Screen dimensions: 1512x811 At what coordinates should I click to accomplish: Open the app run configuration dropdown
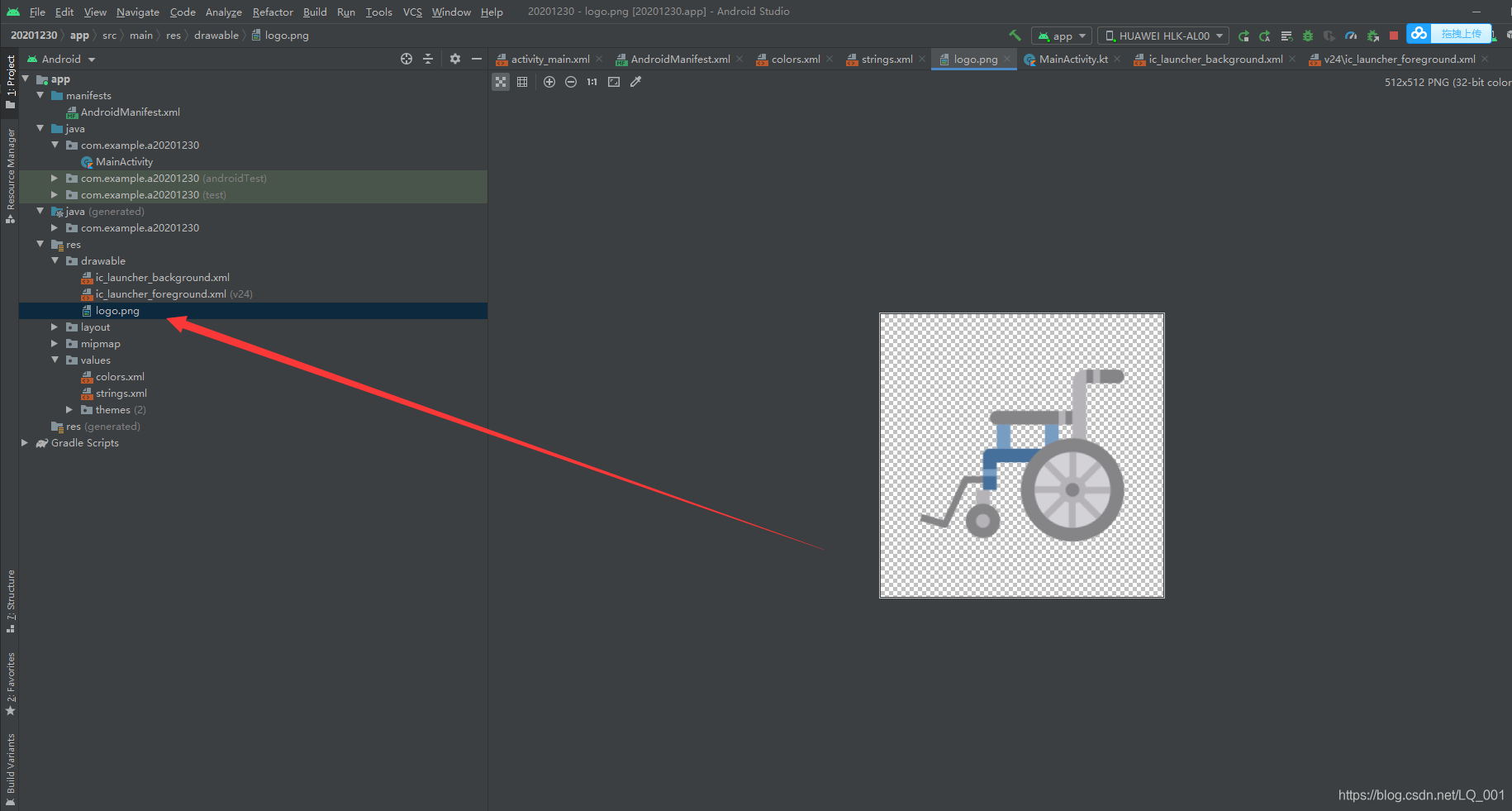[1062, 36]
